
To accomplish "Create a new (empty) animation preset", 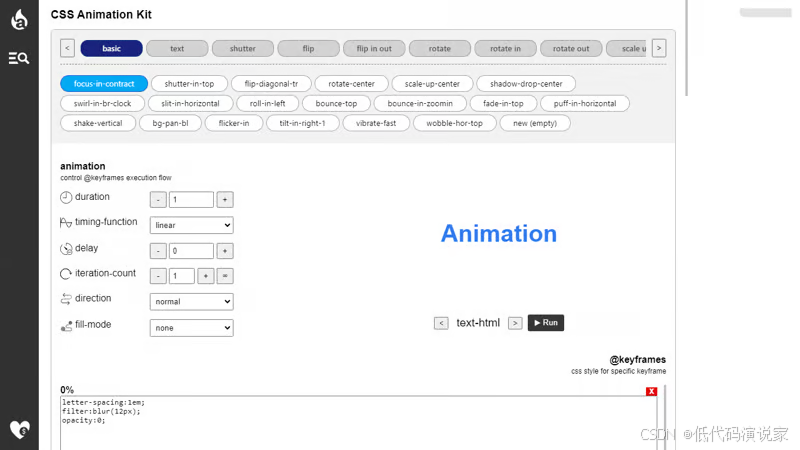I will tap(535, 123).
